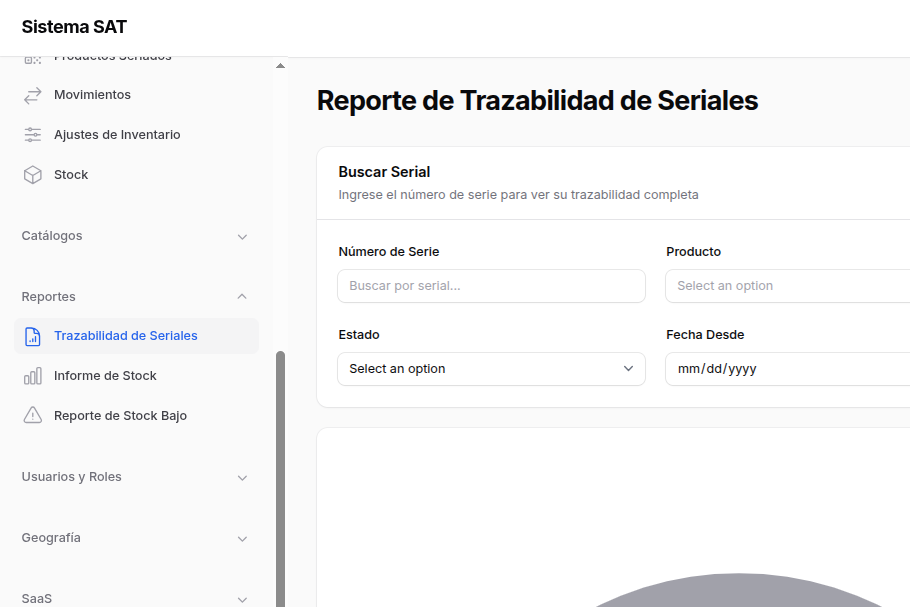This screenshot has height=607, width=910.
Task: Open the Estado dropdown
Action: point(491,369)
